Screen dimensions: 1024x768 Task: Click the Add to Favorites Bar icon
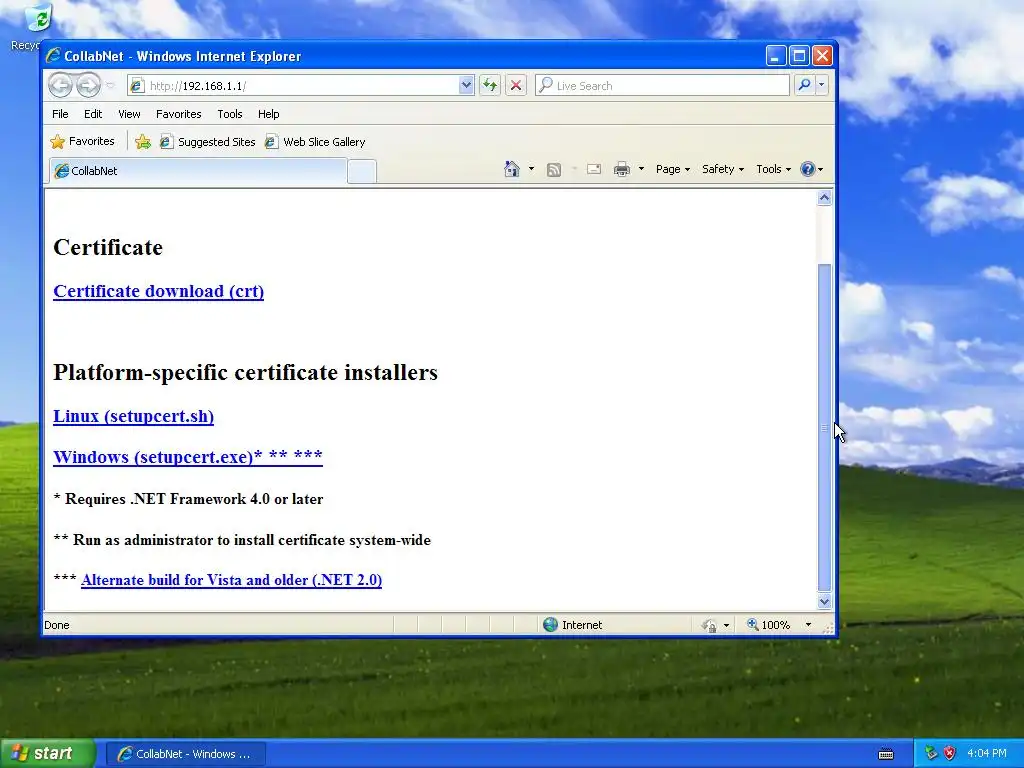point(142,142)
